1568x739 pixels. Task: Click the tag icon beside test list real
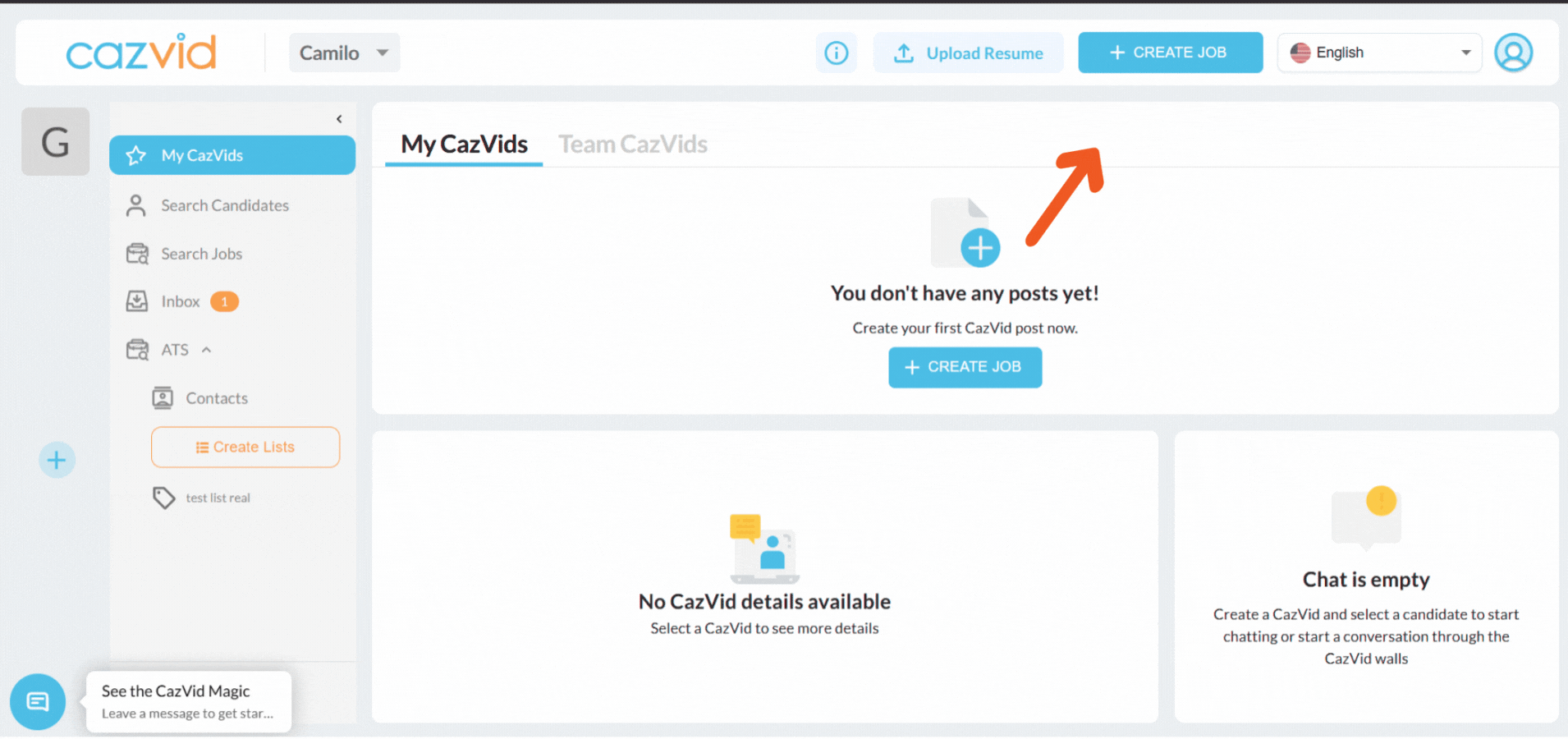[163, 498]
